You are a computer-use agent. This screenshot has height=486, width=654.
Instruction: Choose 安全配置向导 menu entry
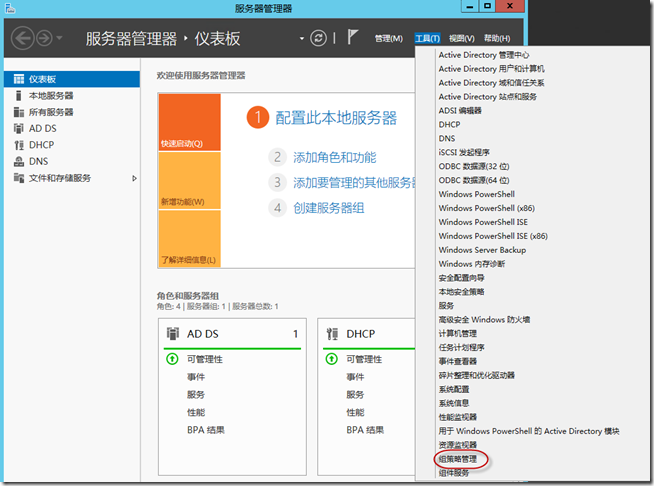click(x=461, y=278)
